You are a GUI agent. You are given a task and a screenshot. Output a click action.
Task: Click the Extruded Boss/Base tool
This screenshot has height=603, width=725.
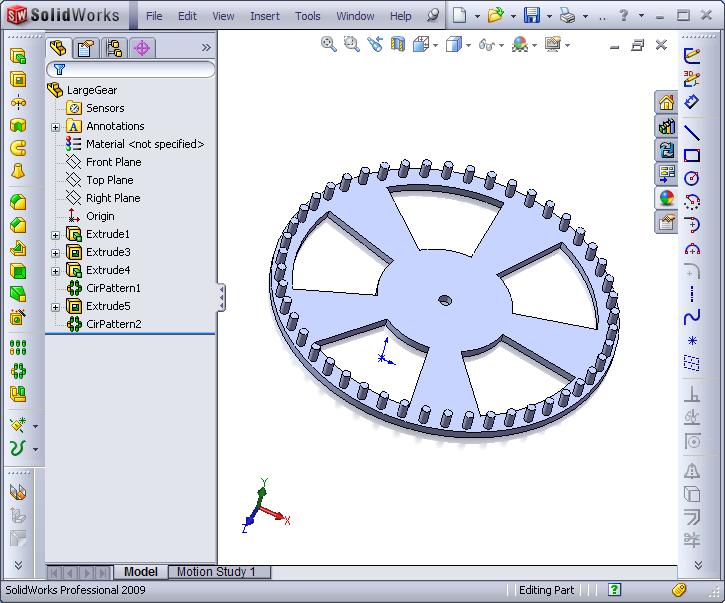coord(18,56)
